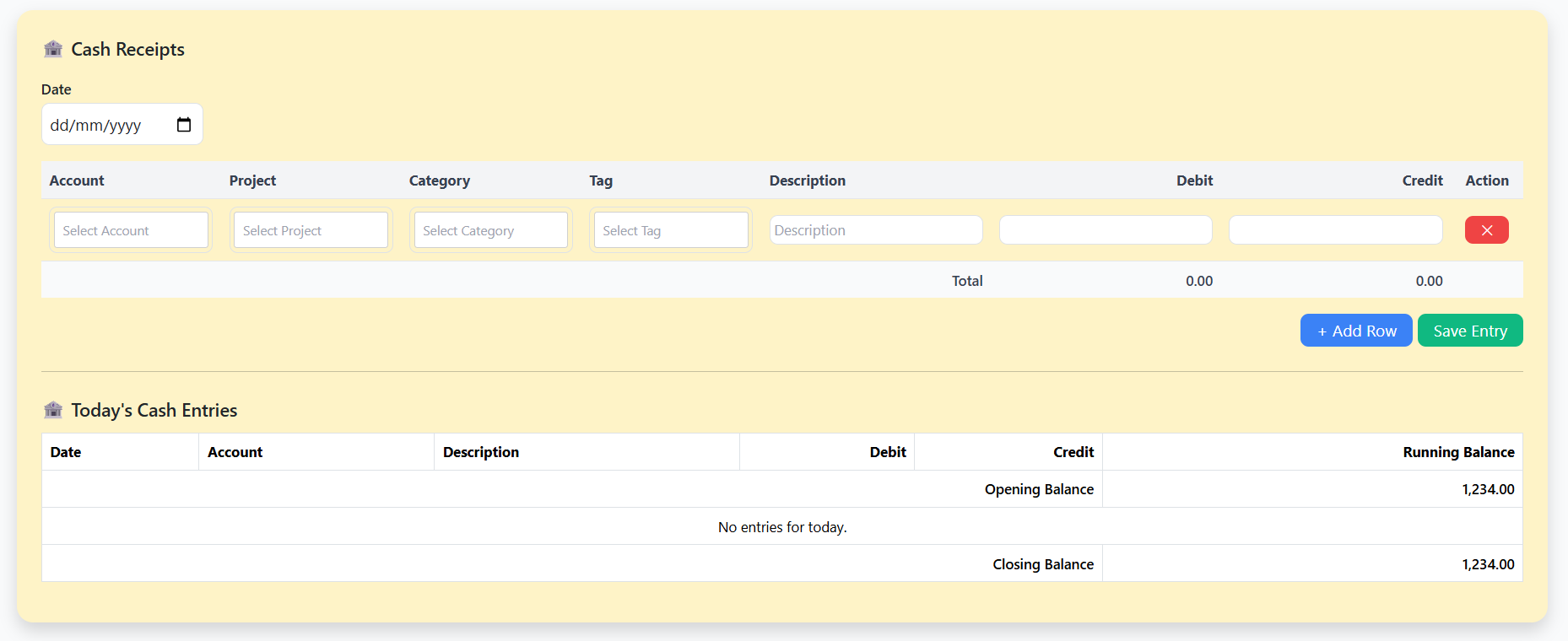Click the Date header in Today's entries table
Viewport: 1568px width, 641px height.
coord(66,452)
